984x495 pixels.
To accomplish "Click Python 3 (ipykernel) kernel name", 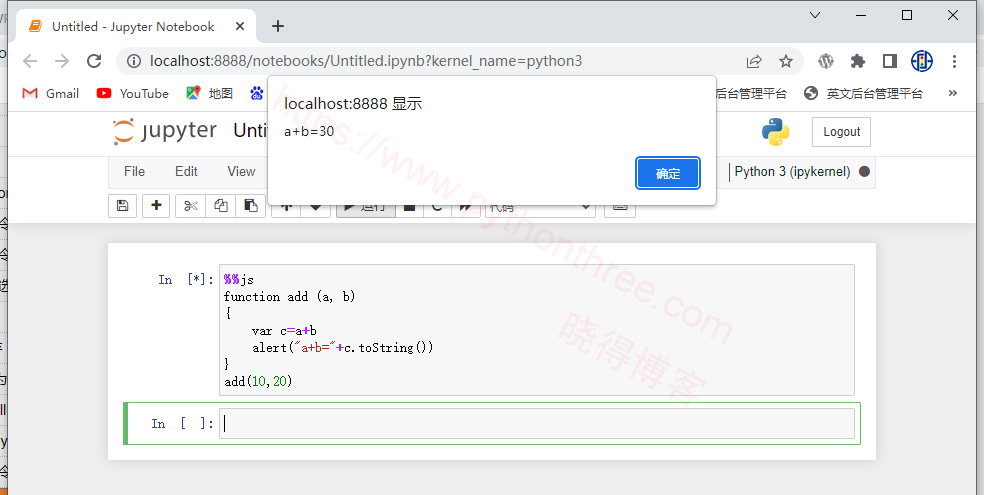I will click(x=792, y=171).
